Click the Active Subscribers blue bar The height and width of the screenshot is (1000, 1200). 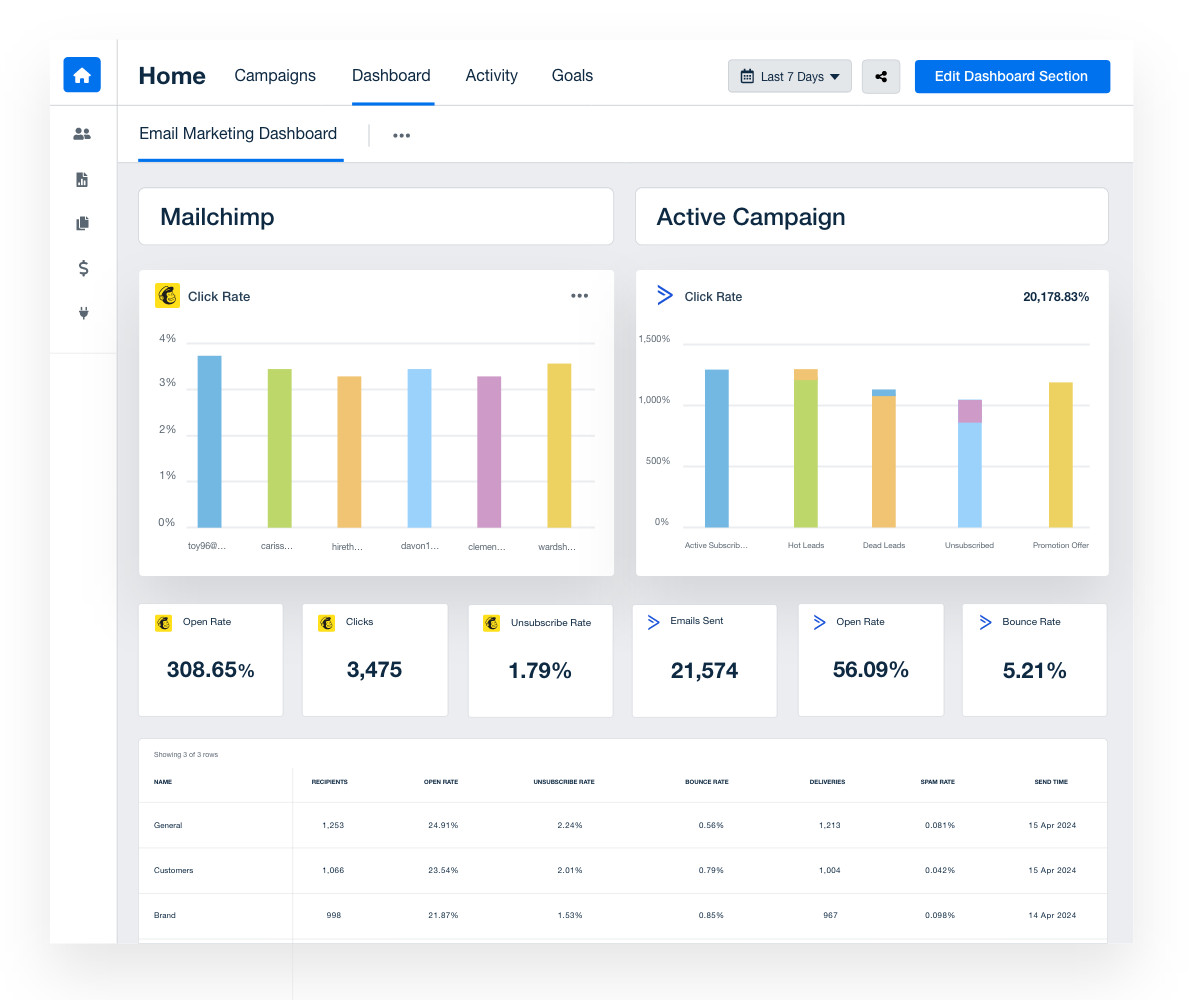point(717,448)
